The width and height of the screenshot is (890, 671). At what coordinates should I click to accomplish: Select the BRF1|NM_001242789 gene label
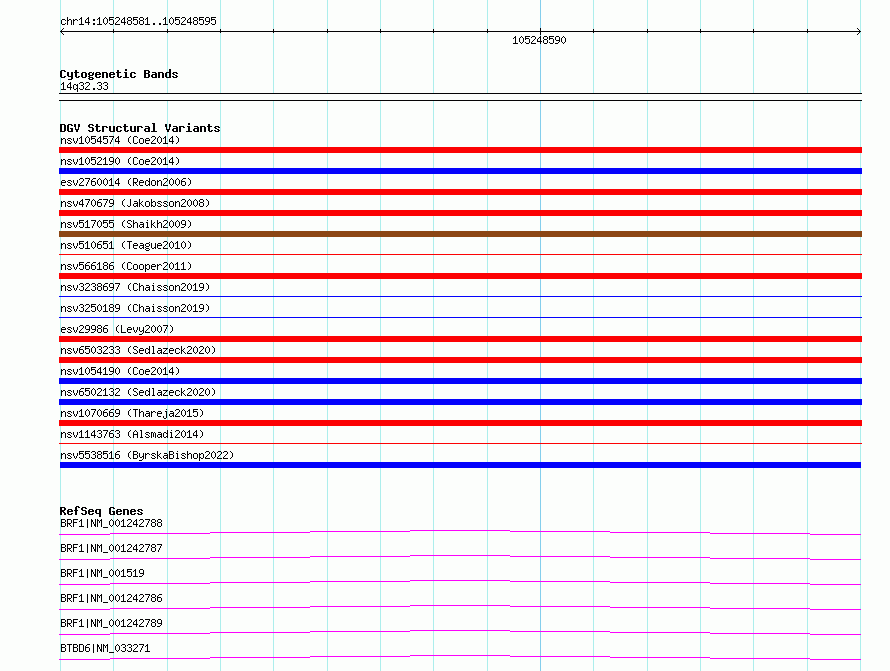click(x=111, y=623)
